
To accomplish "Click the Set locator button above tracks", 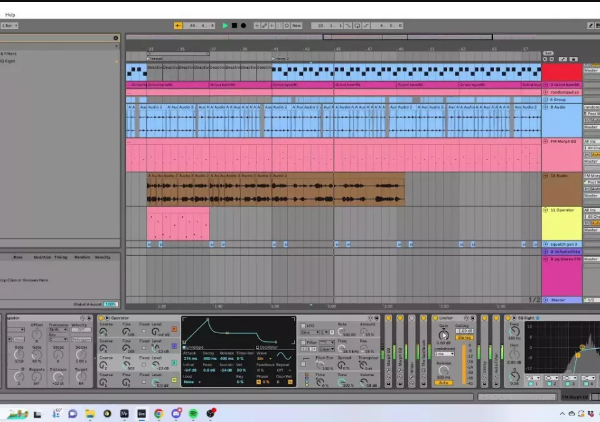I will pyautogui.click(x=547, y=52).
